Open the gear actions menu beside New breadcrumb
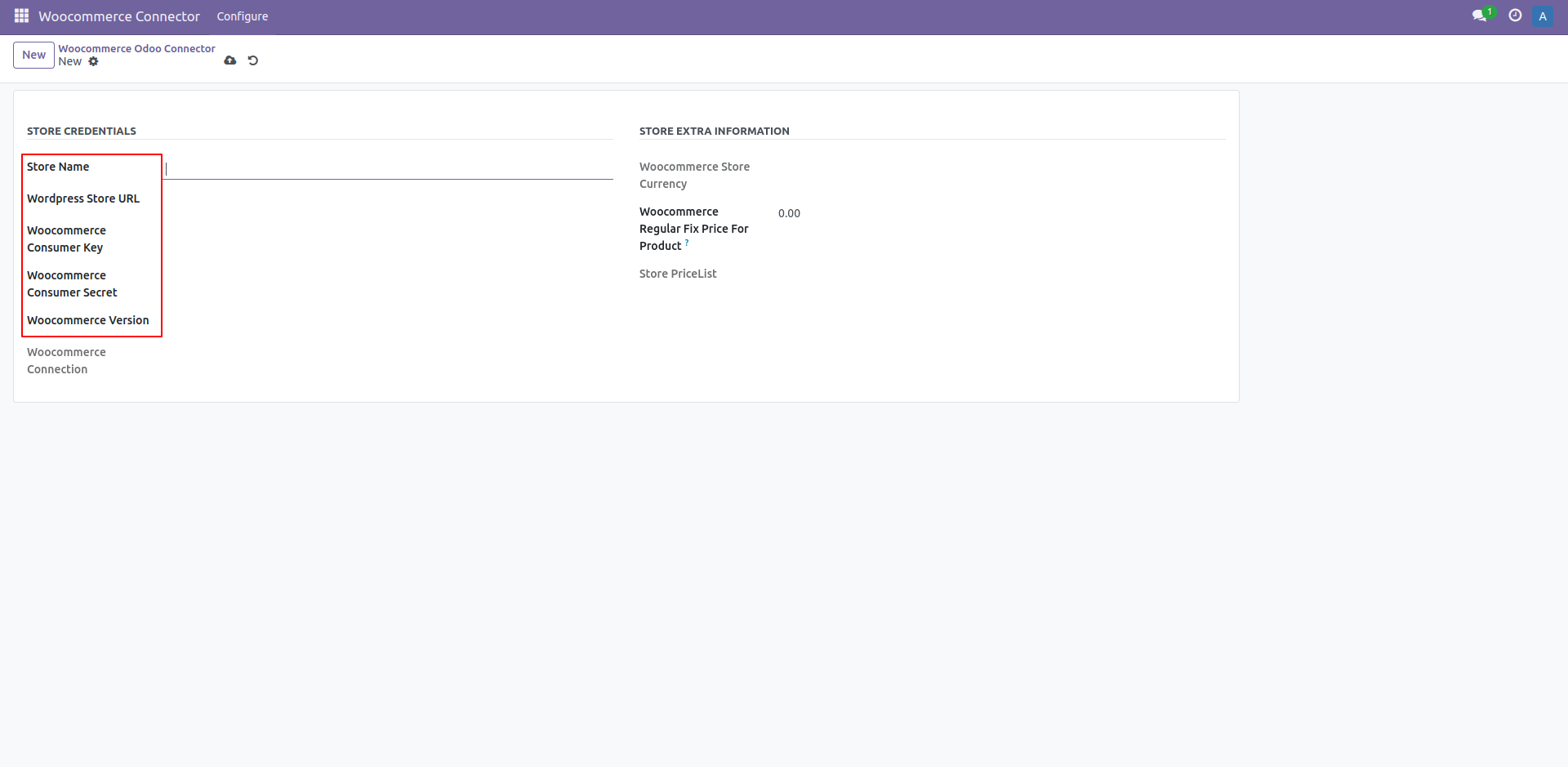The height and width of the screenshot is (767, 1568). (x=94, y=61)
